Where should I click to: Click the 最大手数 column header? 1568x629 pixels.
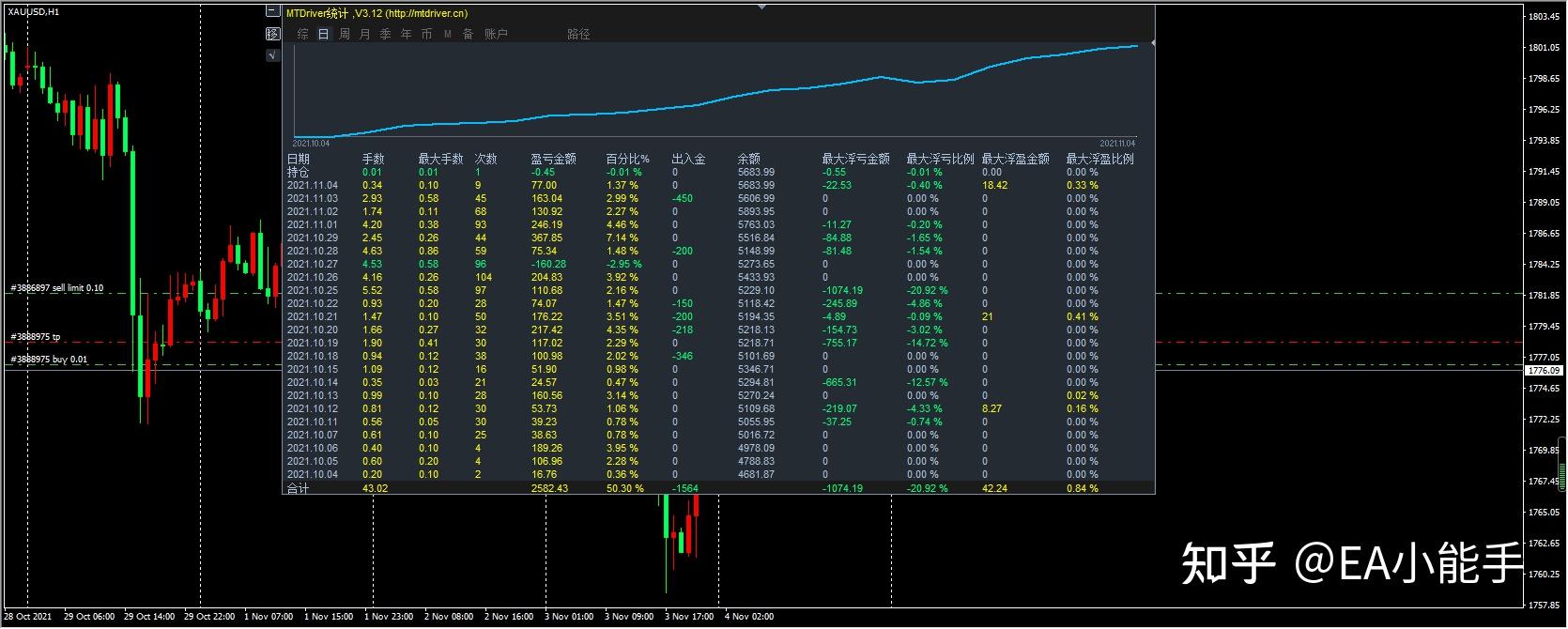(440, 159)
